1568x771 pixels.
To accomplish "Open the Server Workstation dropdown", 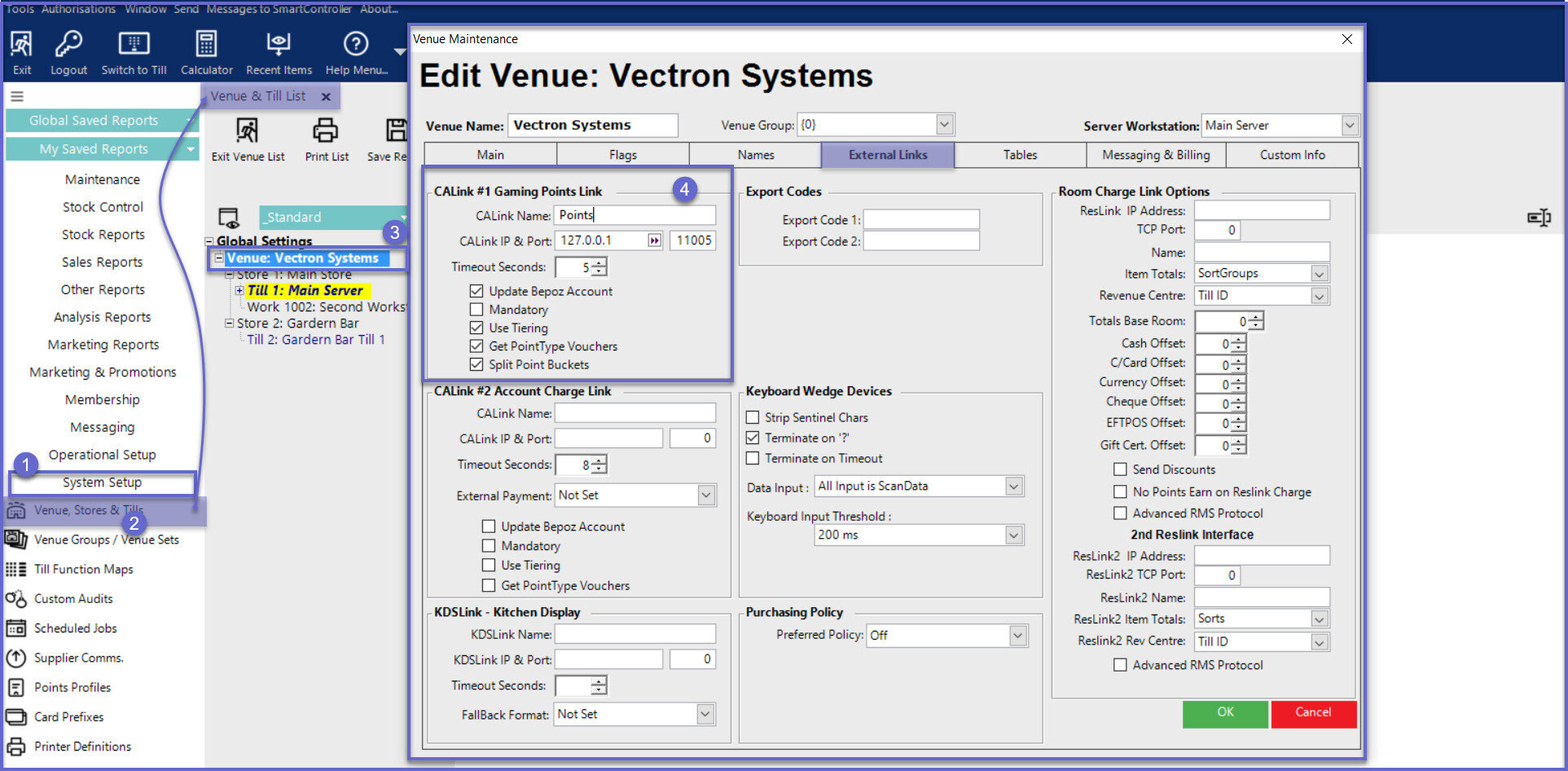I will pos(1349,126).
